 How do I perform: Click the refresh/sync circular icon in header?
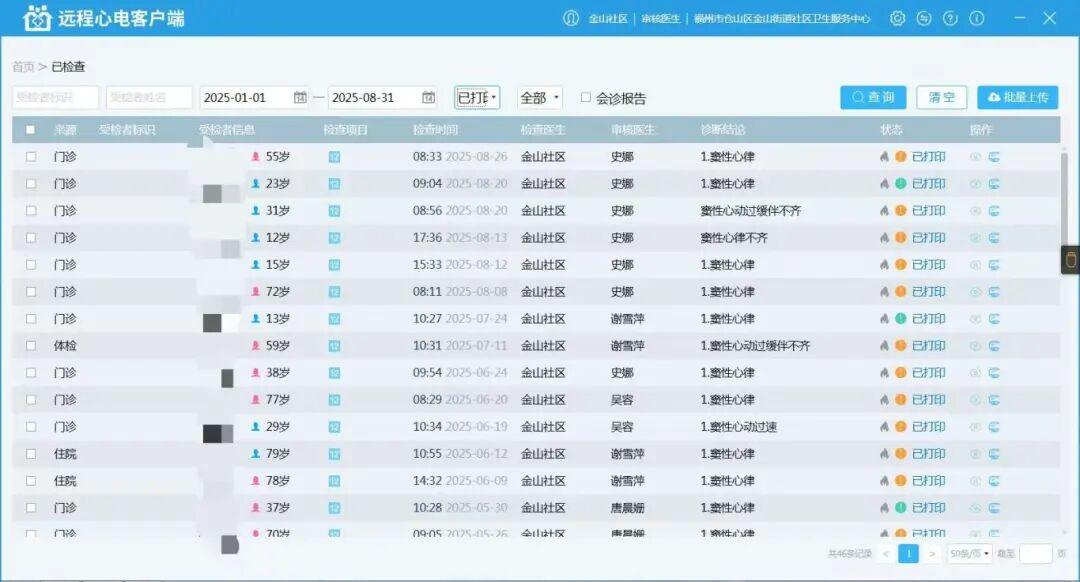[x=923, y=18]
